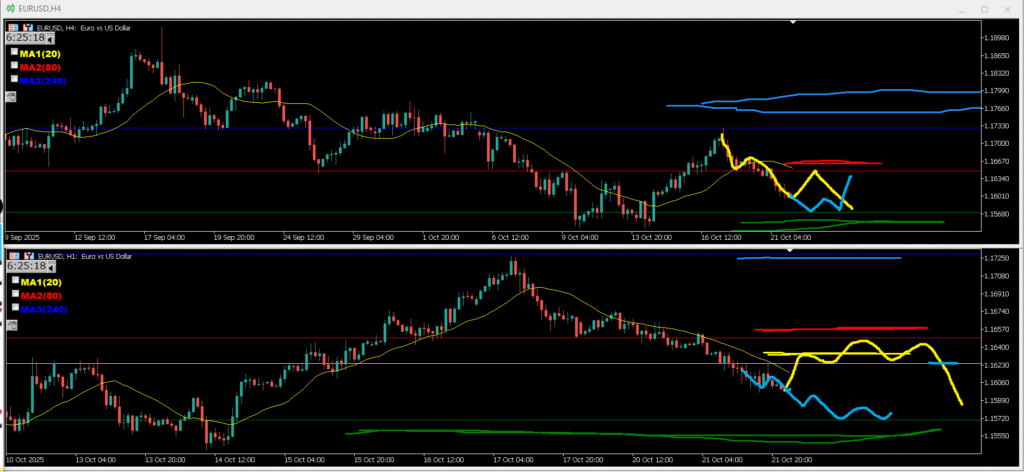The height and width of the screenshot is (472, 1024).
Task: Click the blue MA3(240) label in H1 chart
Action: (43, 309)
